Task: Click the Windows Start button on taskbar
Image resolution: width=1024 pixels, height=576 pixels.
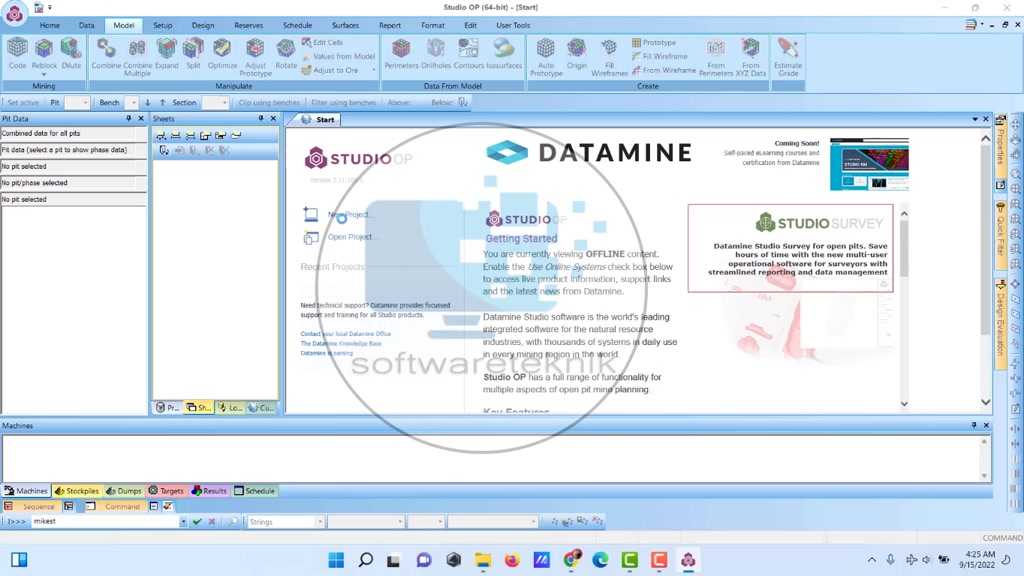Action: click(x=336, y=560)
